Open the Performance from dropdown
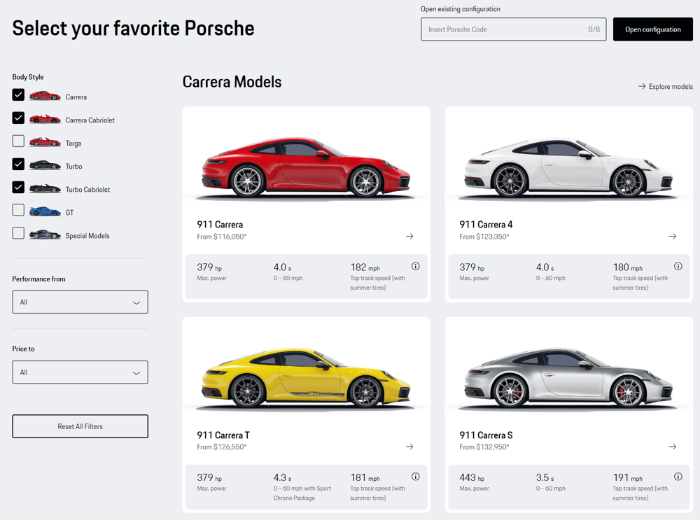 pyautogui.click(x=80, y=302)
